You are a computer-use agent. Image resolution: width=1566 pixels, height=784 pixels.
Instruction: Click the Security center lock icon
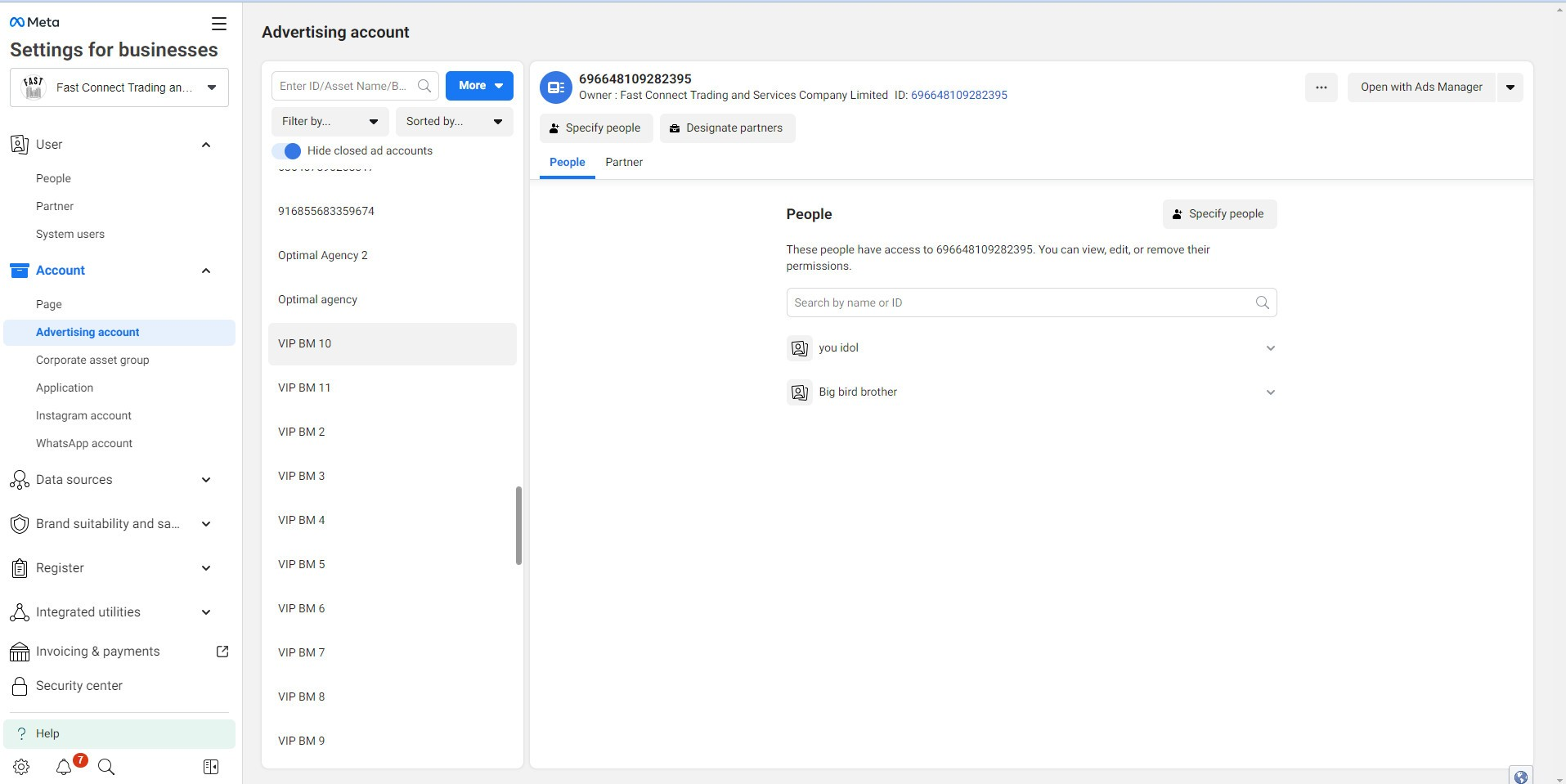(x=20, y=686)
